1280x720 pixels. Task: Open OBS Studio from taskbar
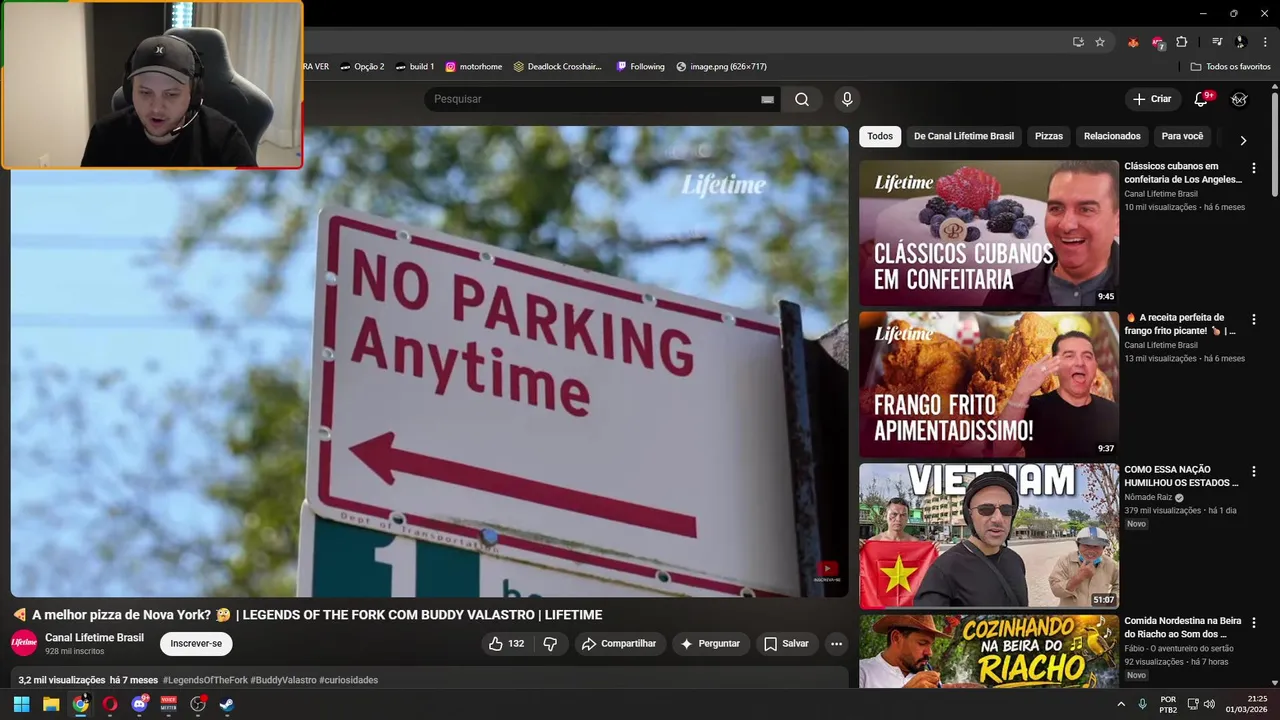click(x=198, y=704)
